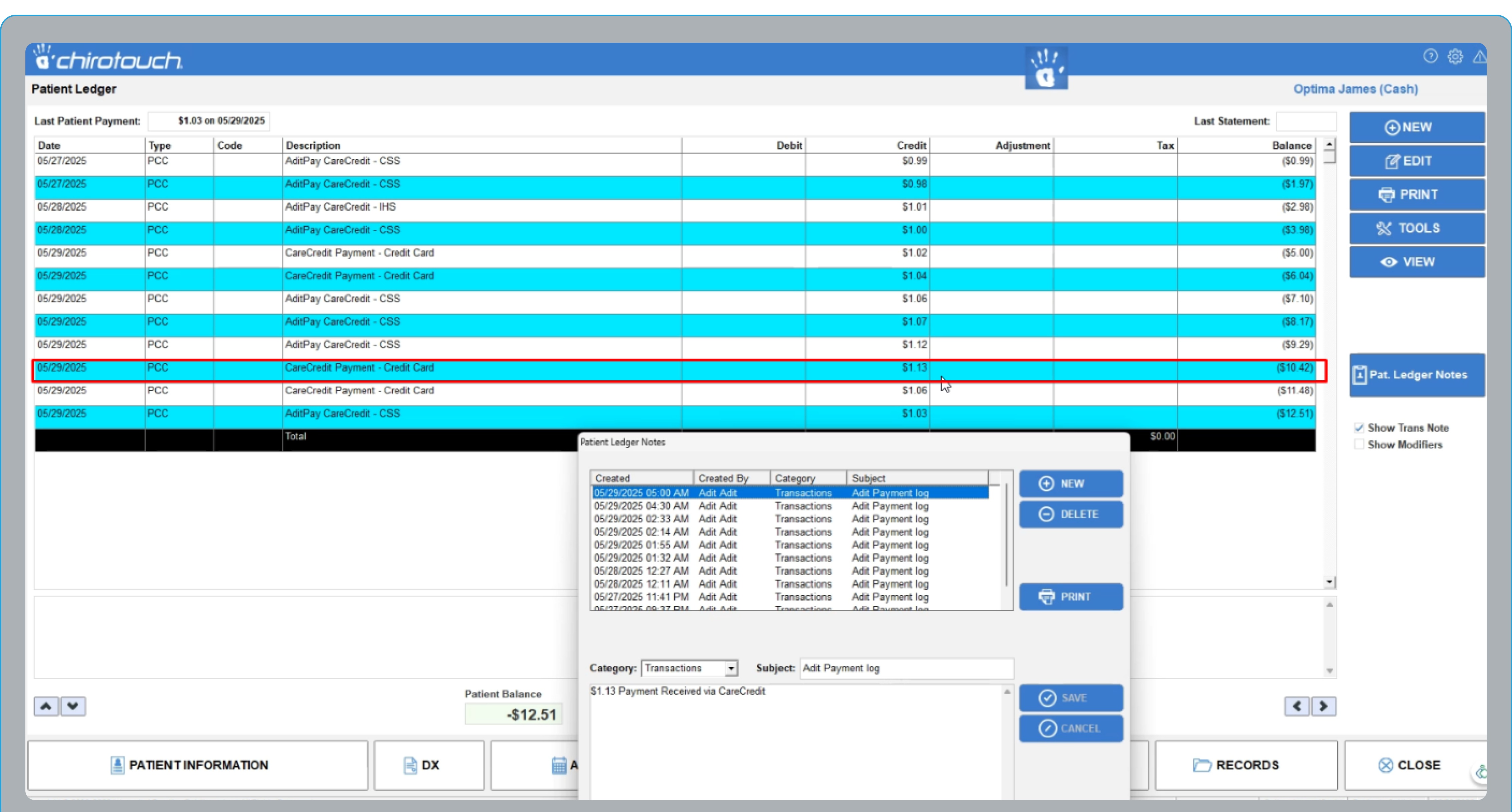
Task: Click the Patient Balance -$12.51 value
Action: (x=514, y=715)
